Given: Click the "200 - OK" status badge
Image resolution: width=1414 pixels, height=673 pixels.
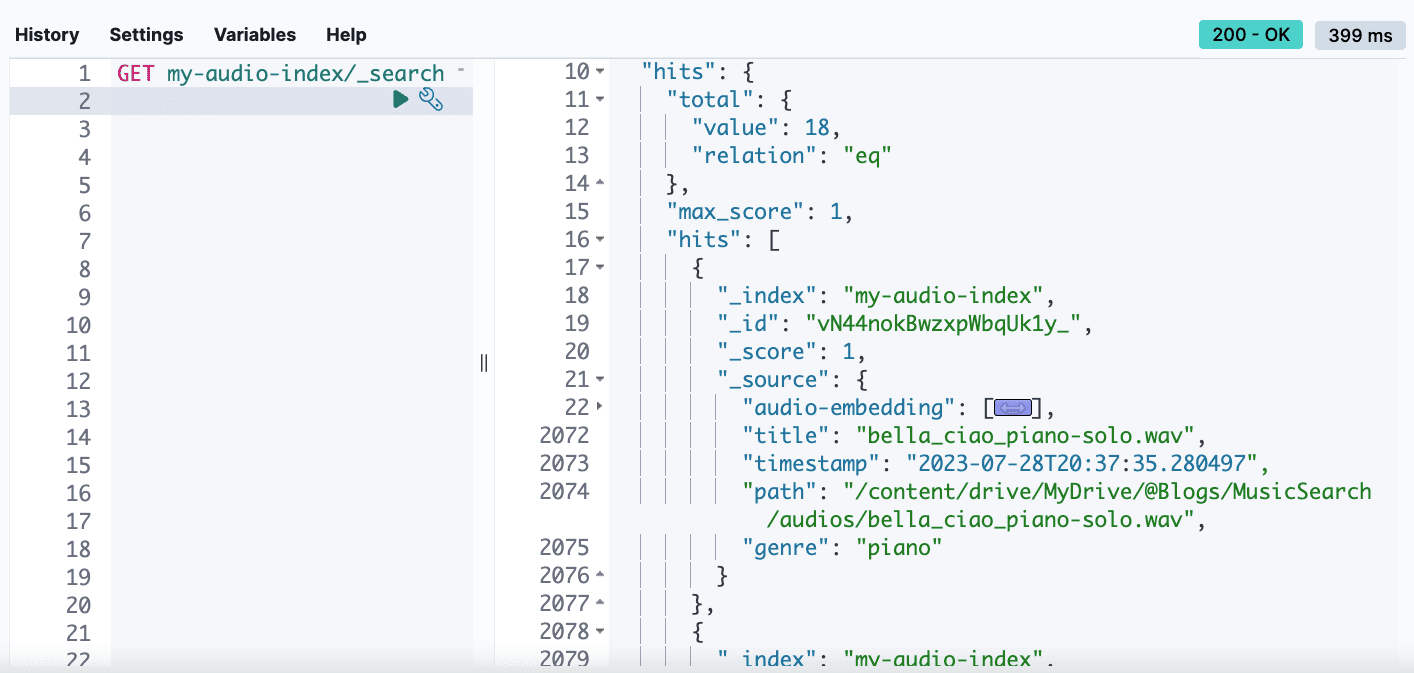Looking at the screenshot, I should coord(1250,33).
